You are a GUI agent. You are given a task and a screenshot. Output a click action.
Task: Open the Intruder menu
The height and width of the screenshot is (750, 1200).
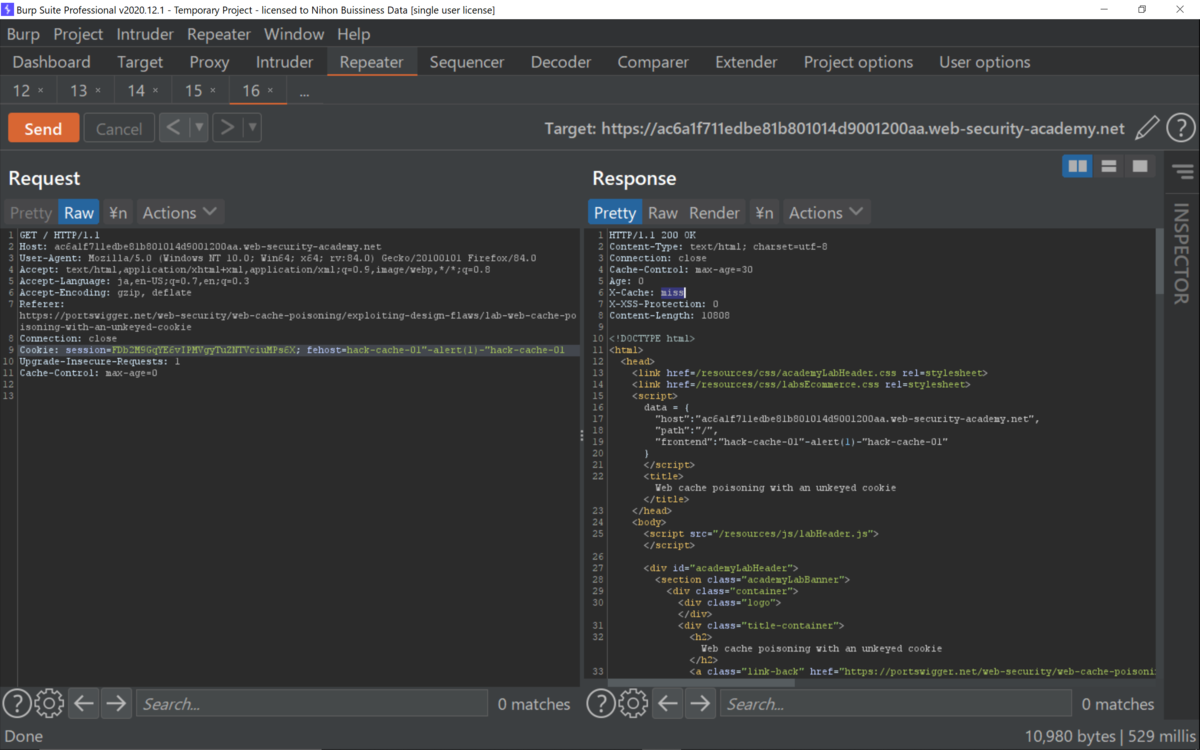[145, 34]
